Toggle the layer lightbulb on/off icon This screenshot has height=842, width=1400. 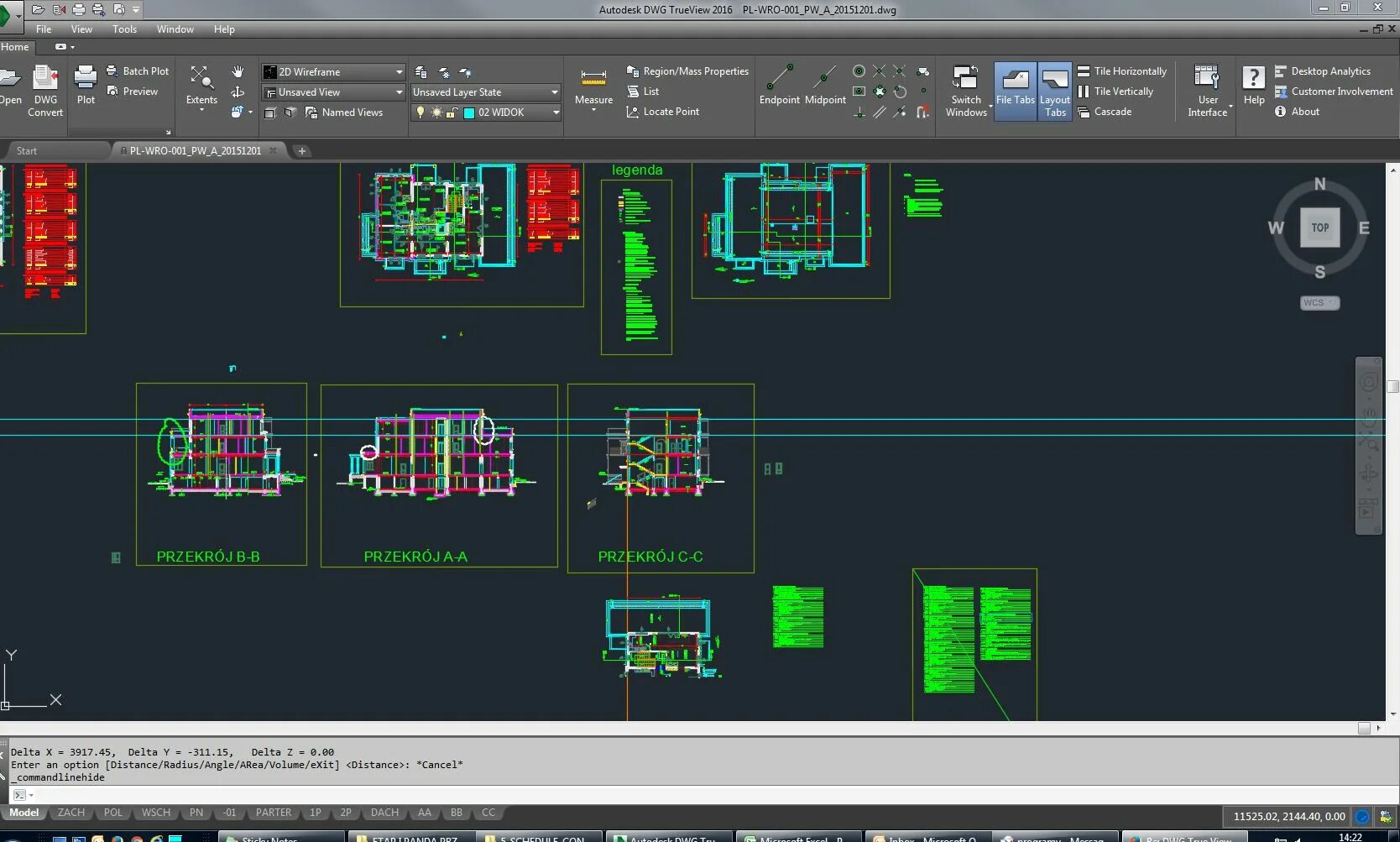tap(421, 112)
